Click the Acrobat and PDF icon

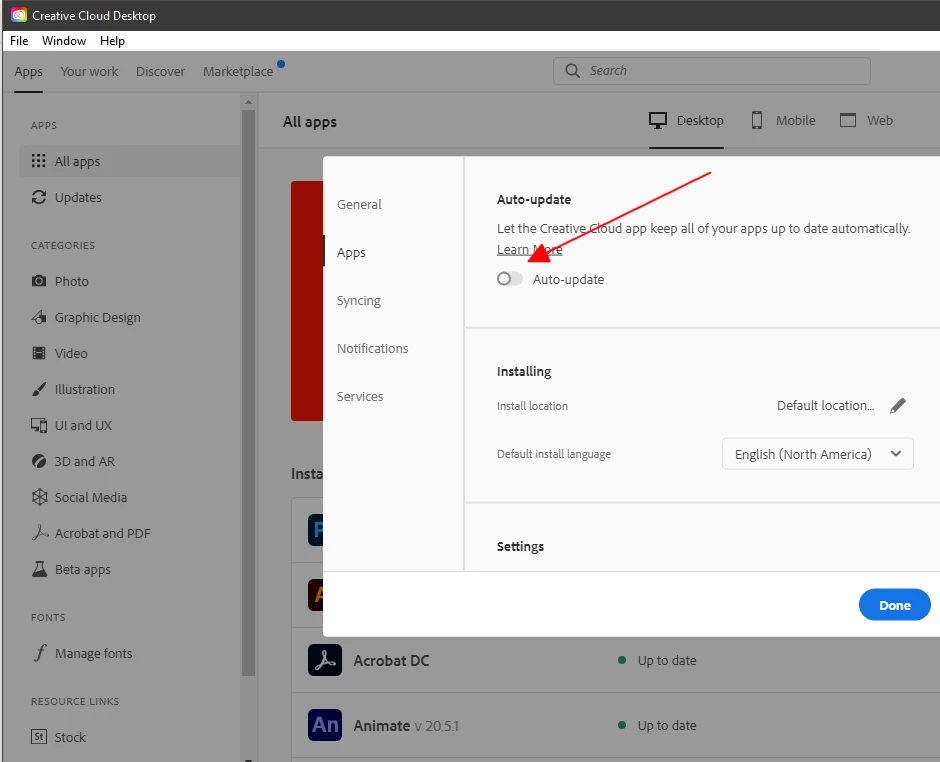(x=40, y=532)
